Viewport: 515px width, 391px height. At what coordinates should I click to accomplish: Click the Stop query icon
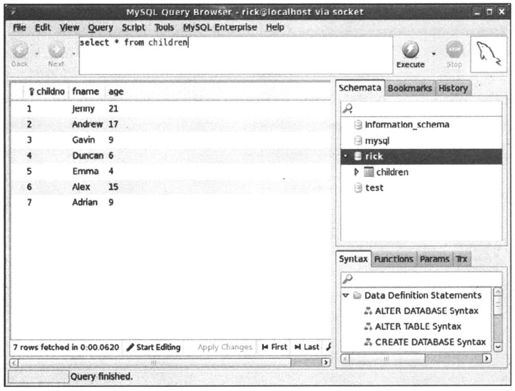click(455, 50)
